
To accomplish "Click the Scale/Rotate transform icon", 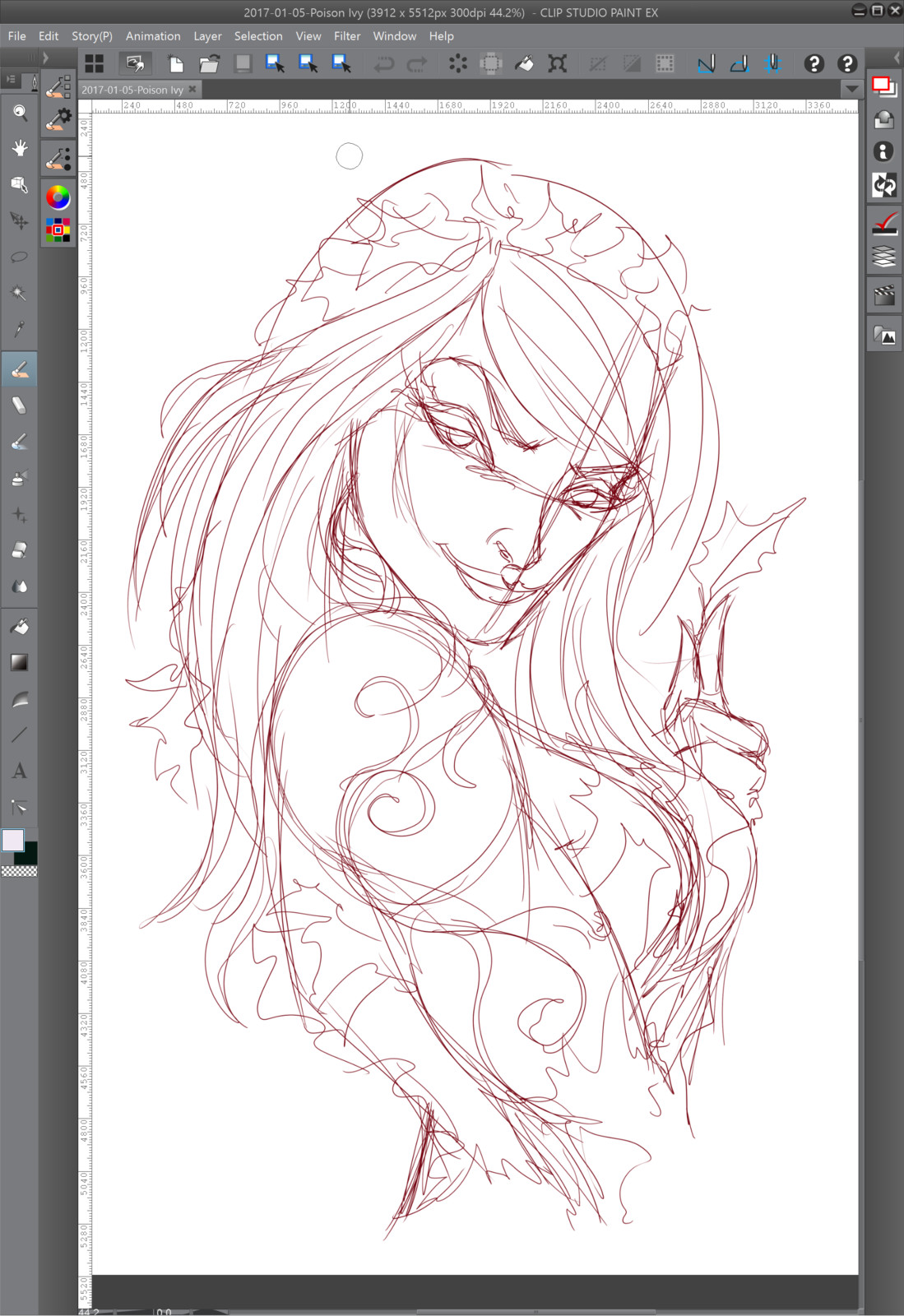I will click(x=558, y=63).
